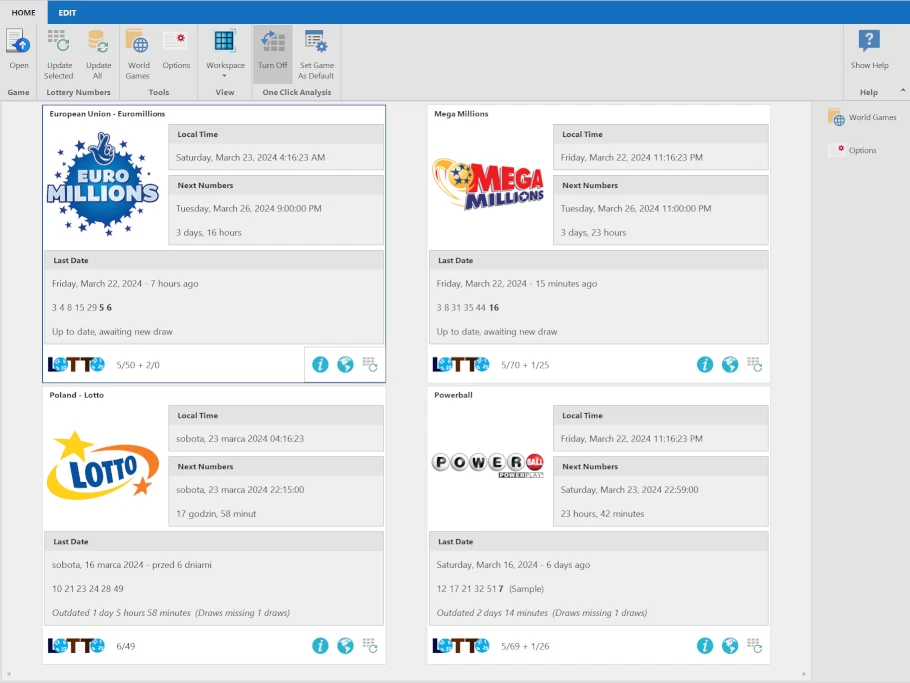This screenshot has width=910, height=683.
Task: Click the Lotto logo beside 6/49
Action: 76,645
